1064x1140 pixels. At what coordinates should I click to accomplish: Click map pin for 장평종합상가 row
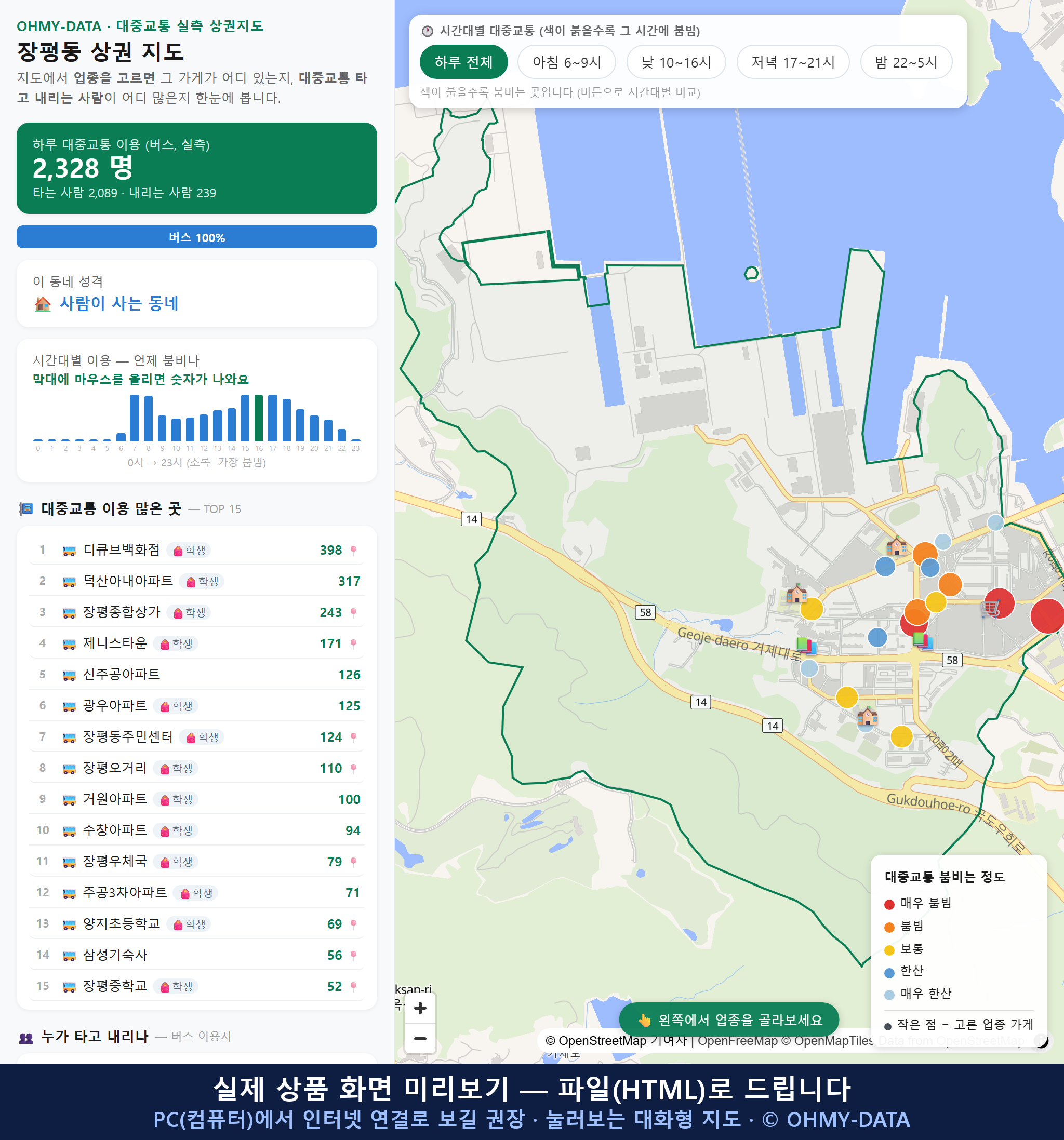click(x=353, y=612)
